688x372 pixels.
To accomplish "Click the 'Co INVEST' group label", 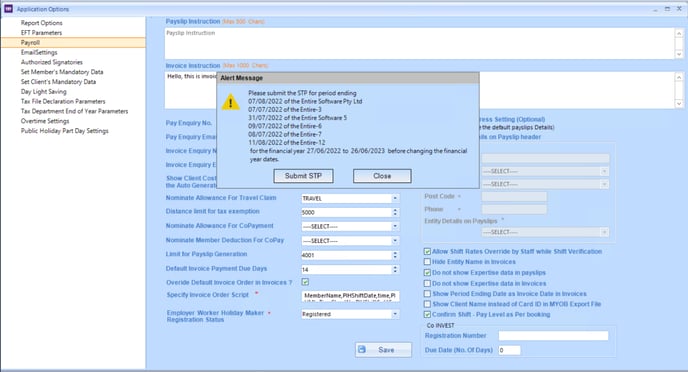I will (x=441, y=326).
